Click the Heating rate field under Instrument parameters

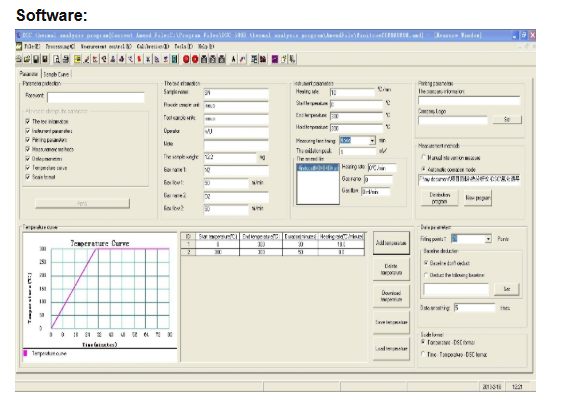tap(352, 92)
